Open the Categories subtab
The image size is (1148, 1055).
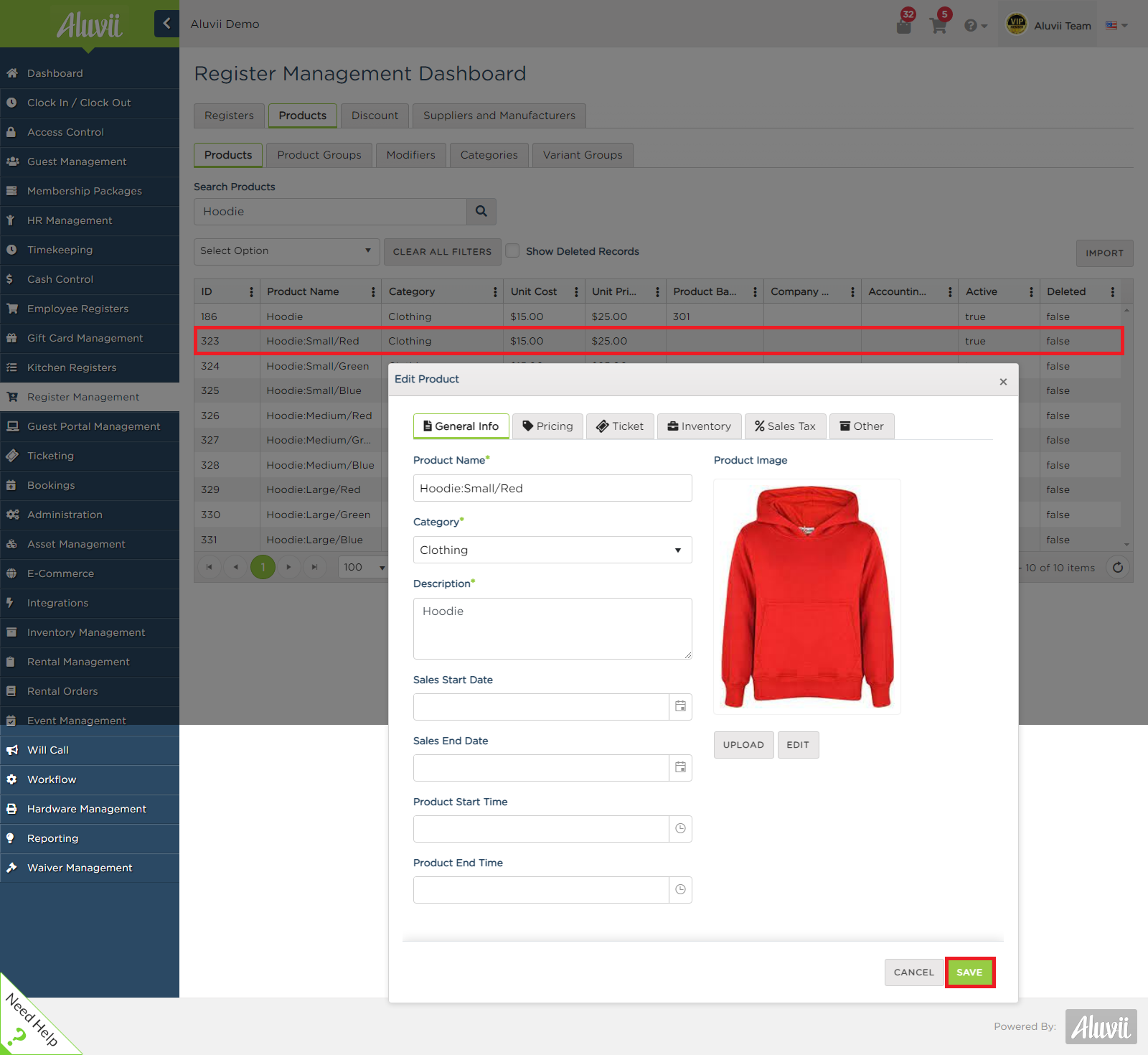click(489, 155)
